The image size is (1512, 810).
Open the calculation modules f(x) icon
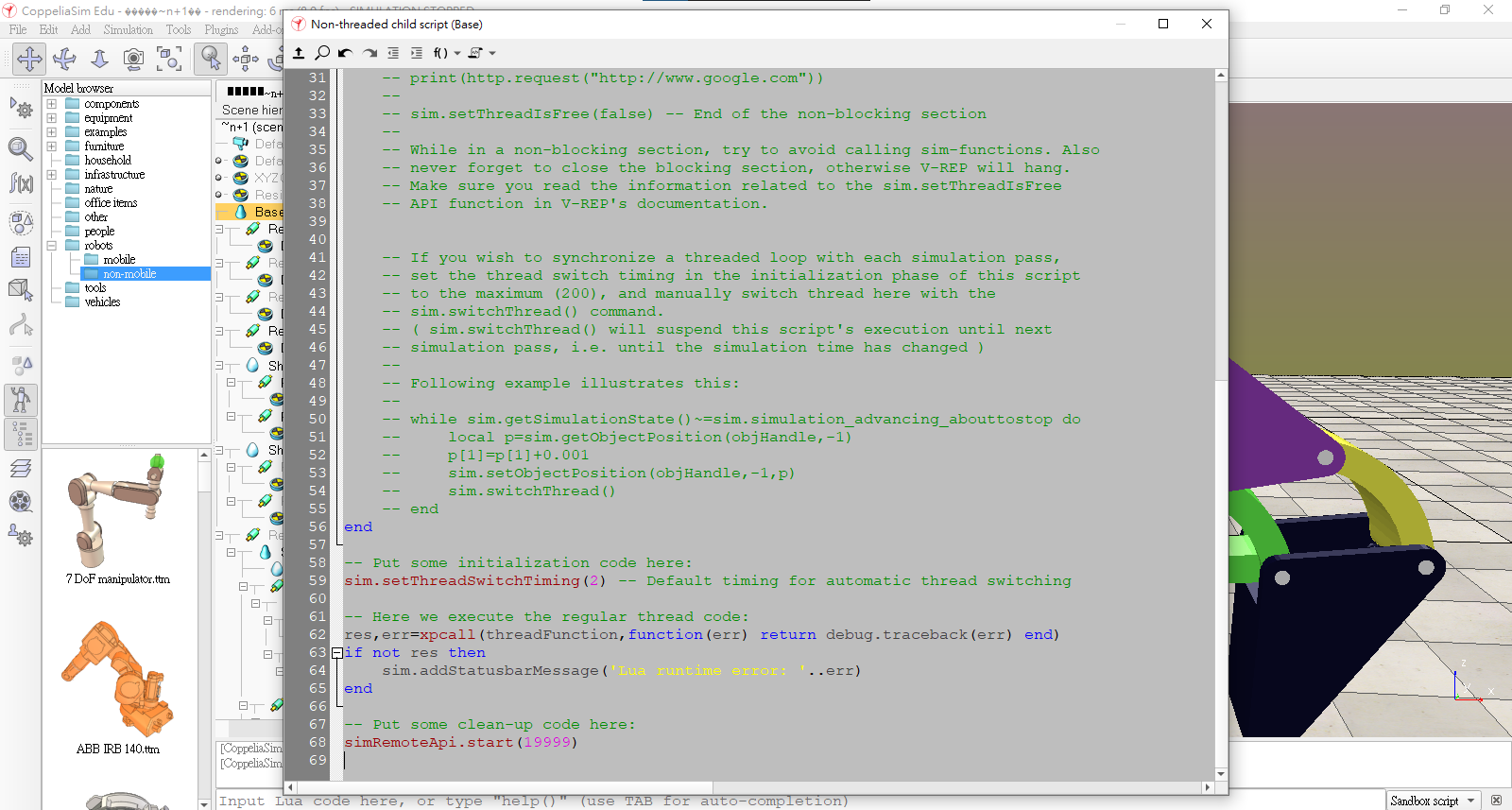click(21, 182)
